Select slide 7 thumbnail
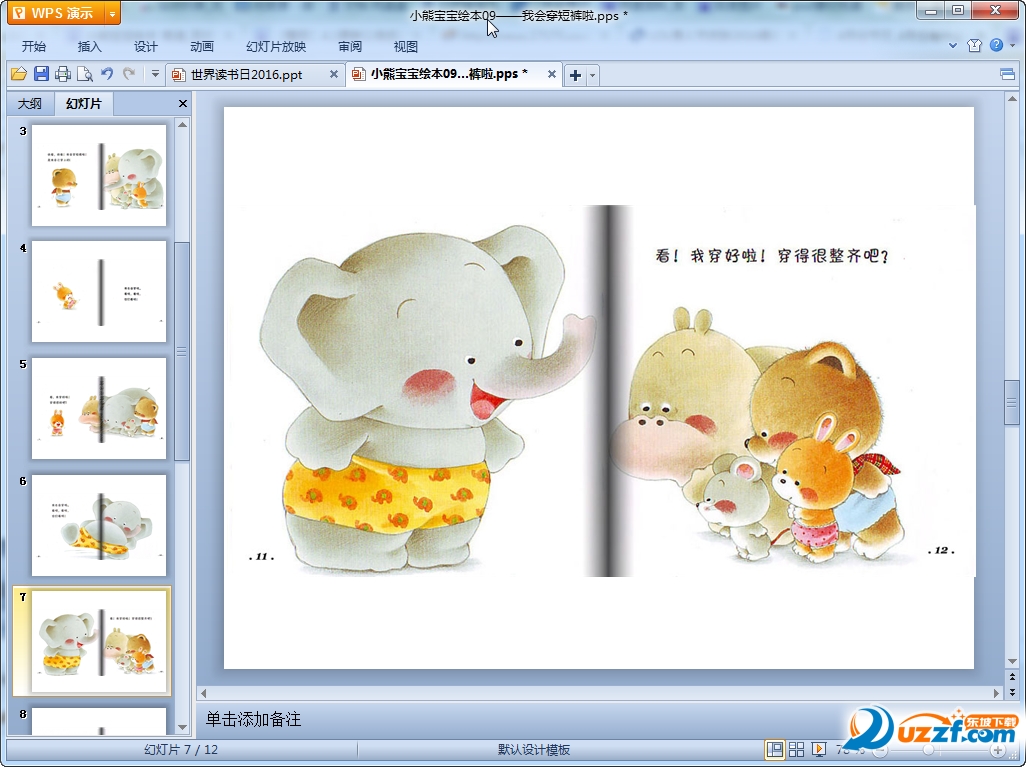The image size is (1026, 767). pos(99,641)
